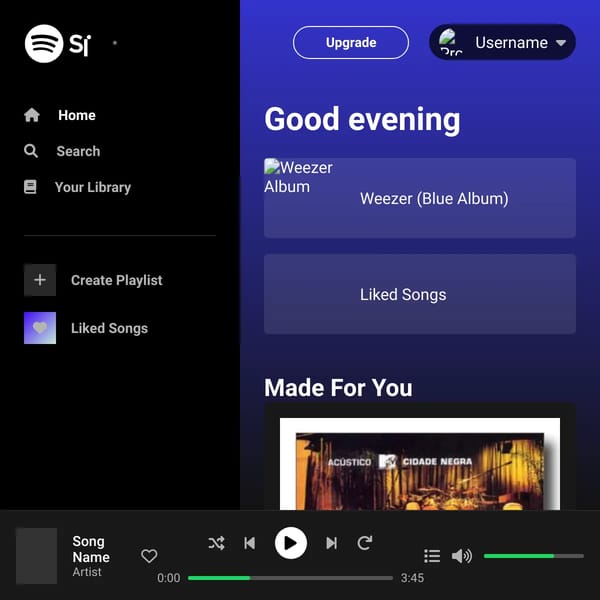Click the now playing album art thumbnail
This screenshot has width=600, height=600.
pos(36,556)
